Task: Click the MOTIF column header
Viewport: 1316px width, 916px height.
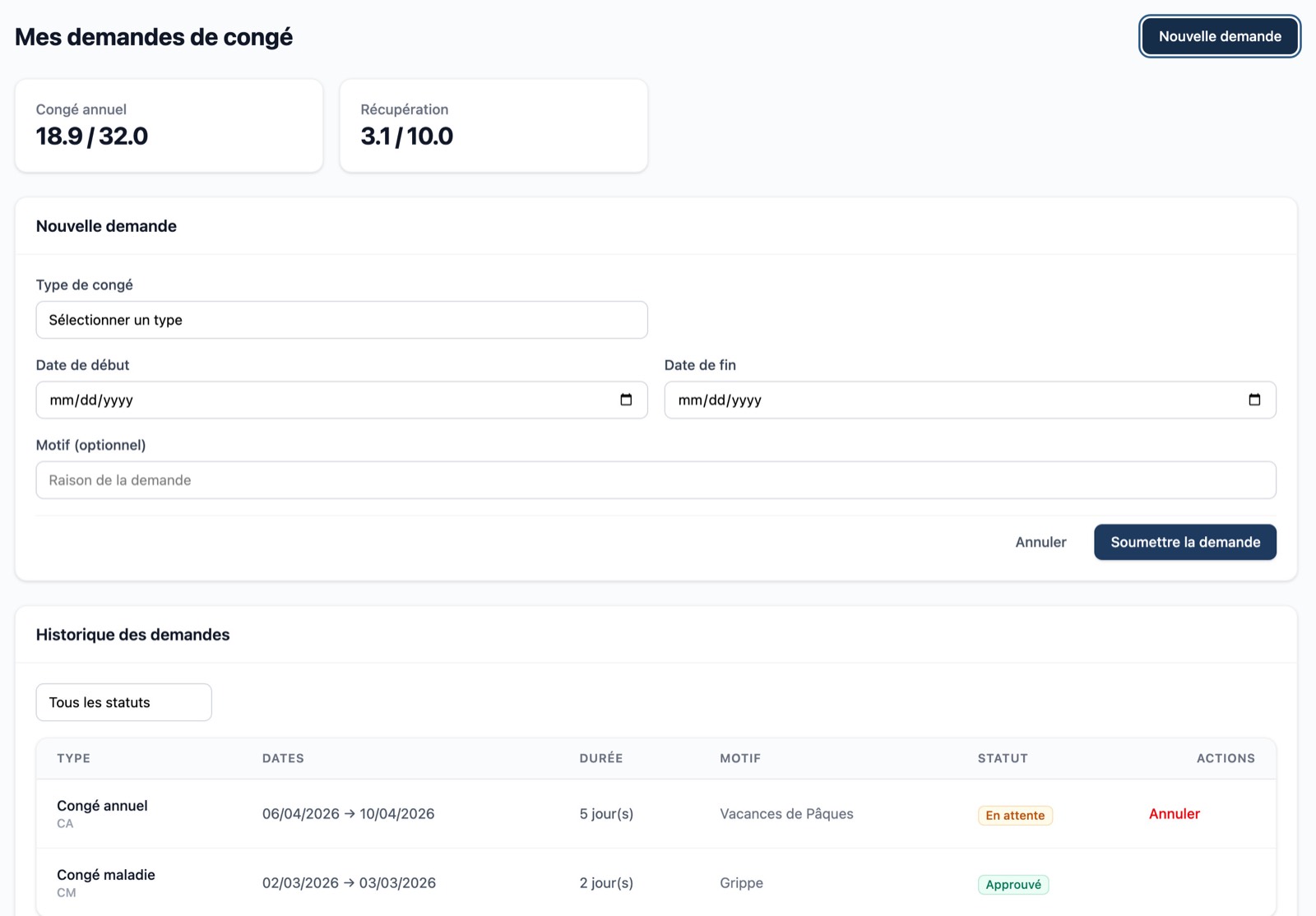Action: click(x=740, y=758)
